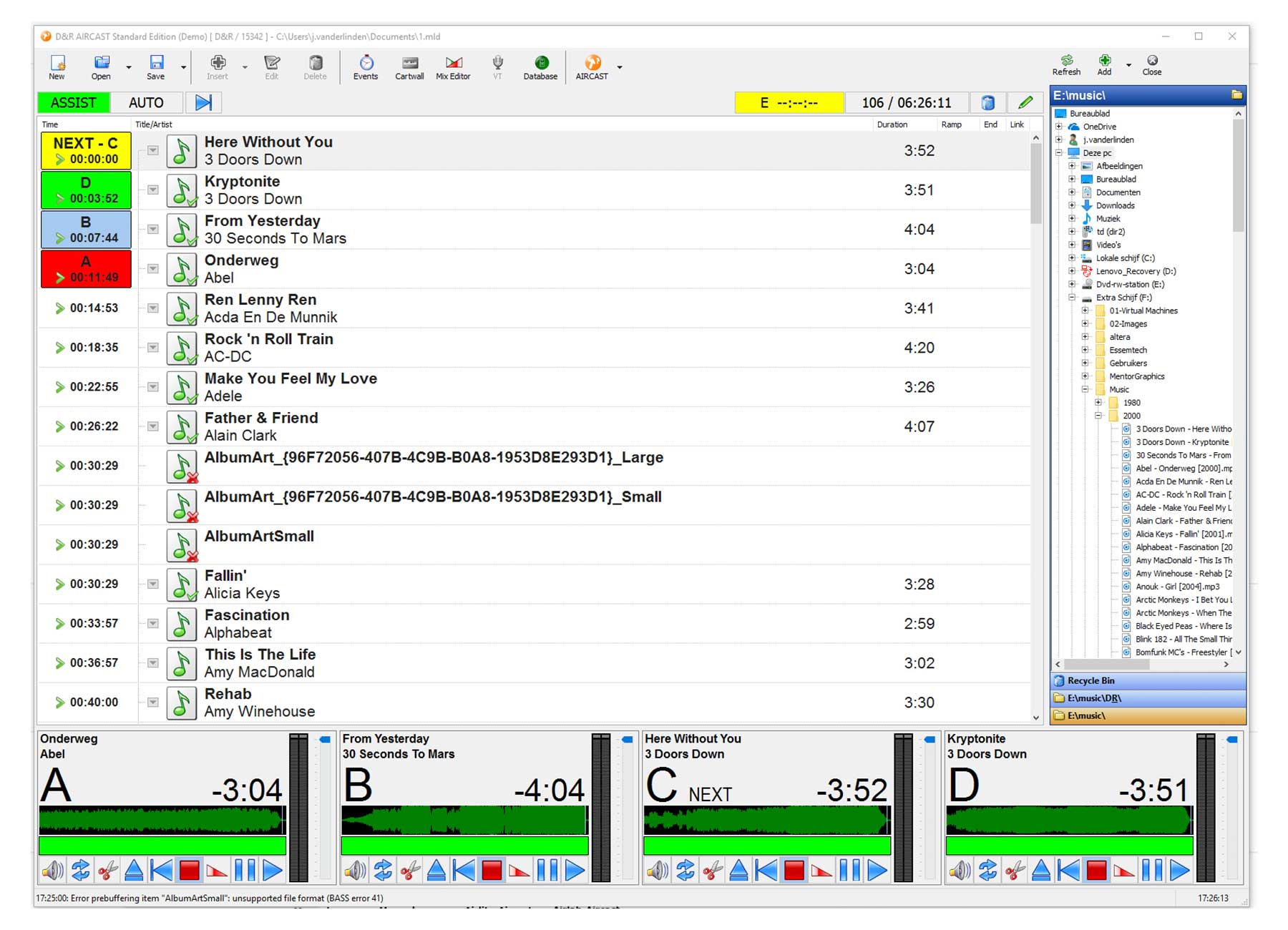Click the AIRCAST orange globe icon
This screenshot has height=930, width=1288.
(x=592, y=67)
